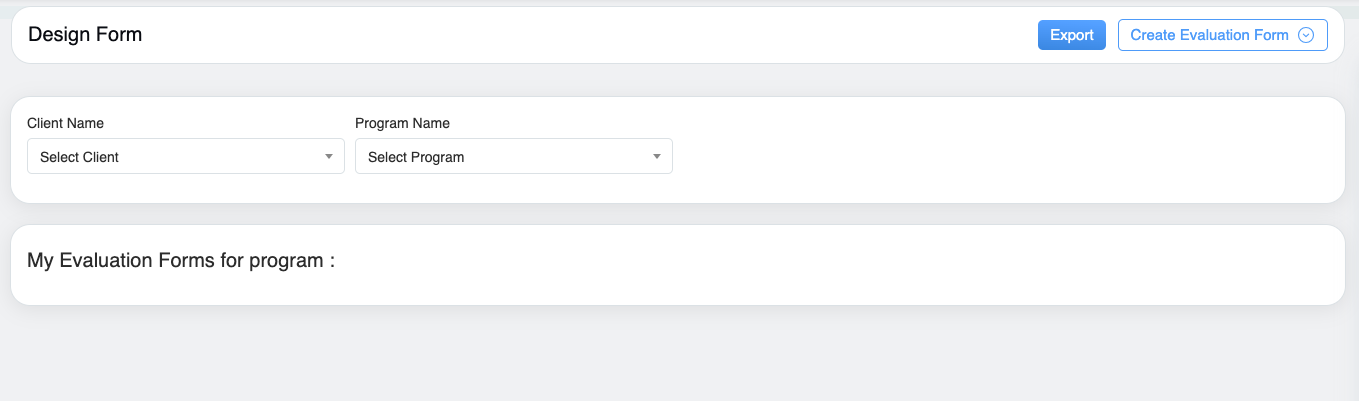
Task: Expand the program list under Program Name
Action: click(513, 157)
